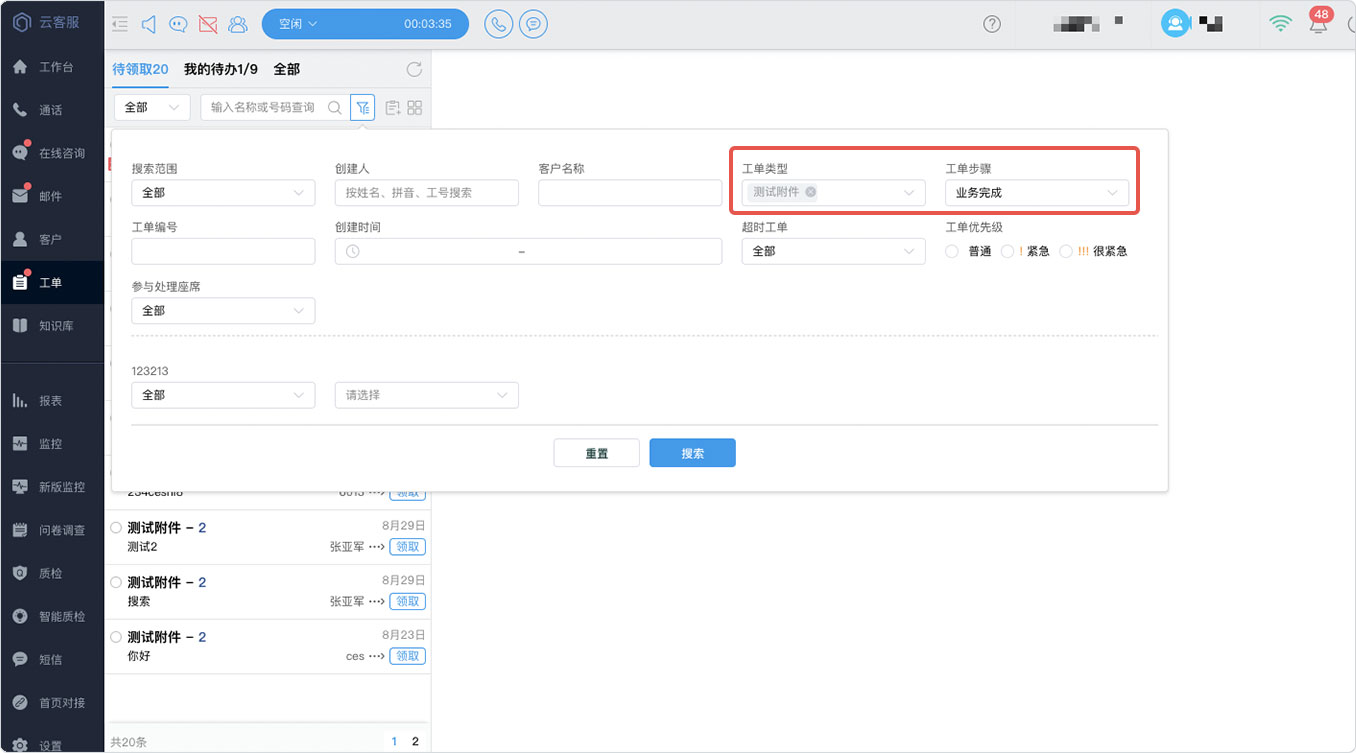Open 质检 in the sidebar
1356x753 pixels.
(x=52, y=573)
